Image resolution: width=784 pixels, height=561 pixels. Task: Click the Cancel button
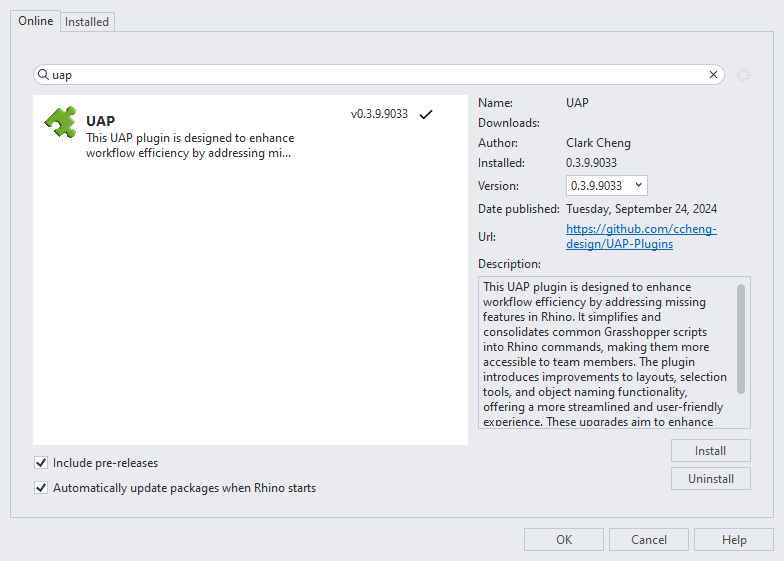[x=648, y=540]
